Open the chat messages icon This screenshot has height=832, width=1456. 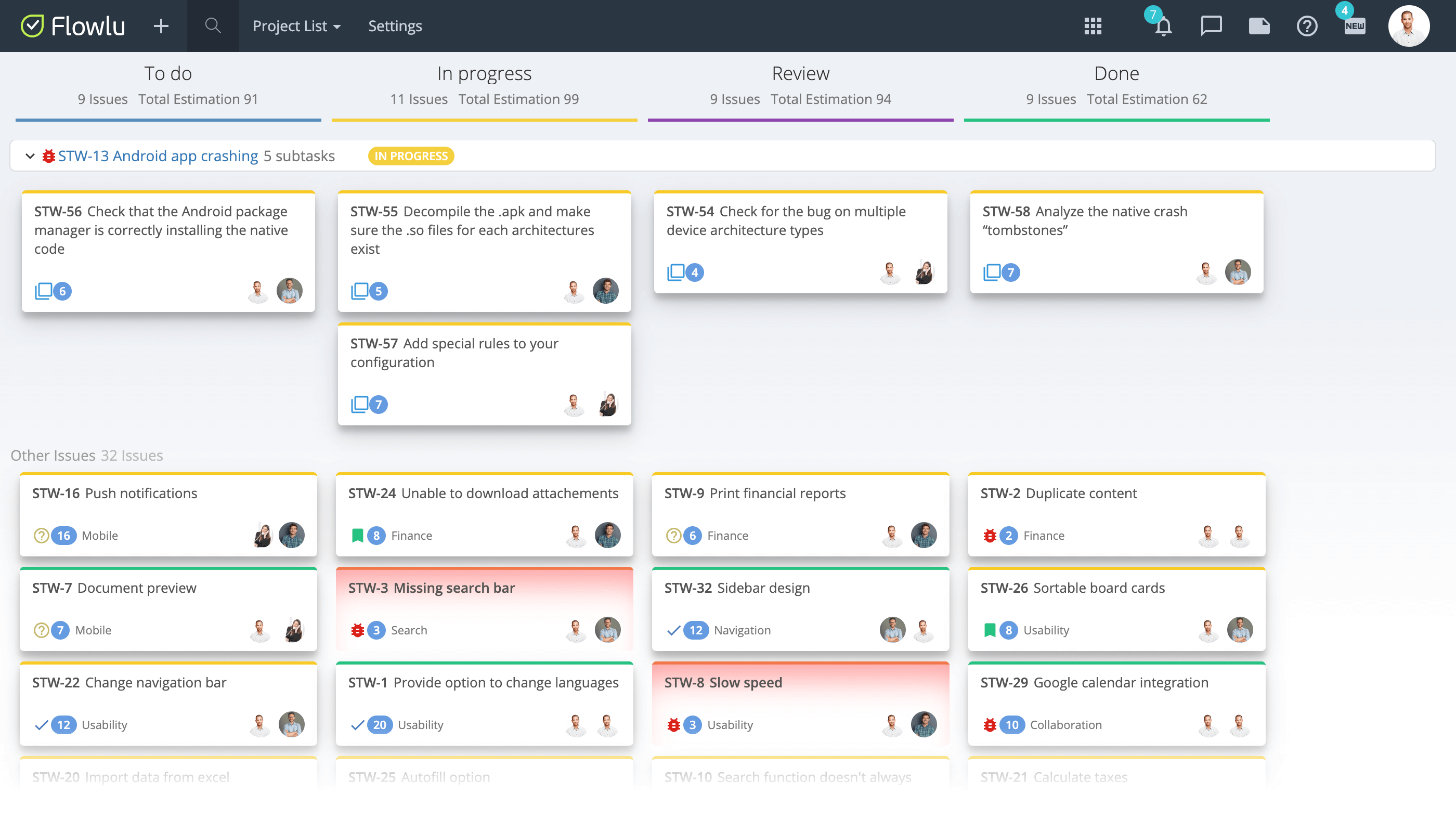[1211, 25]
